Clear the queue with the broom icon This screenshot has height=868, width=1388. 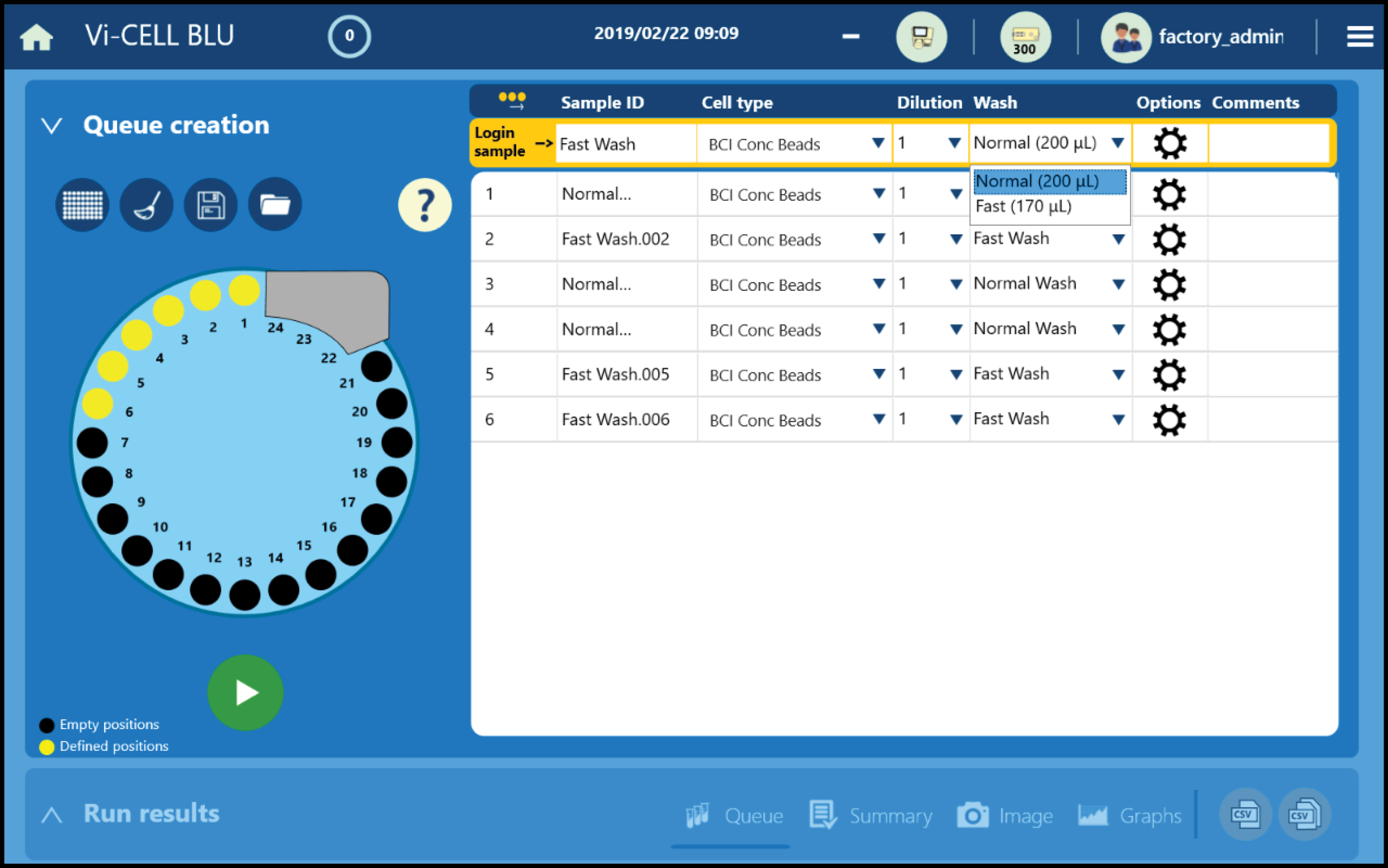(x=146, y=205)
